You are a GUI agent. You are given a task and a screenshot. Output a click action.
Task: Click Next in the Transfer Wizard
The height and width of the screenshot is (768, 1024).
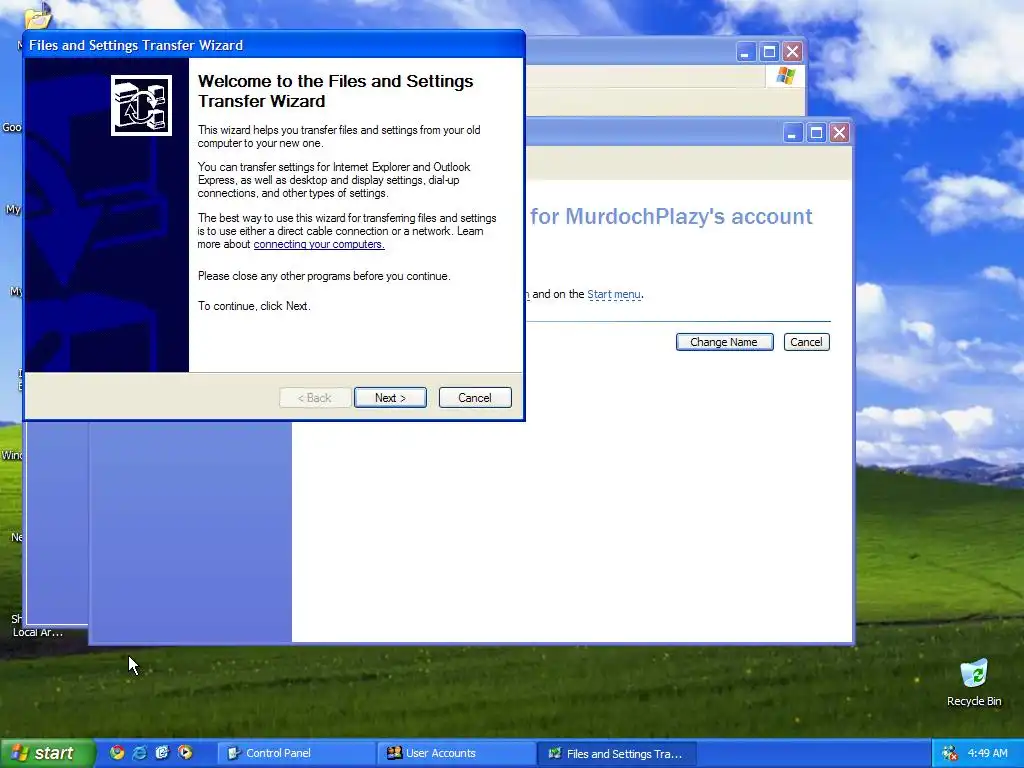pos(390,398)
